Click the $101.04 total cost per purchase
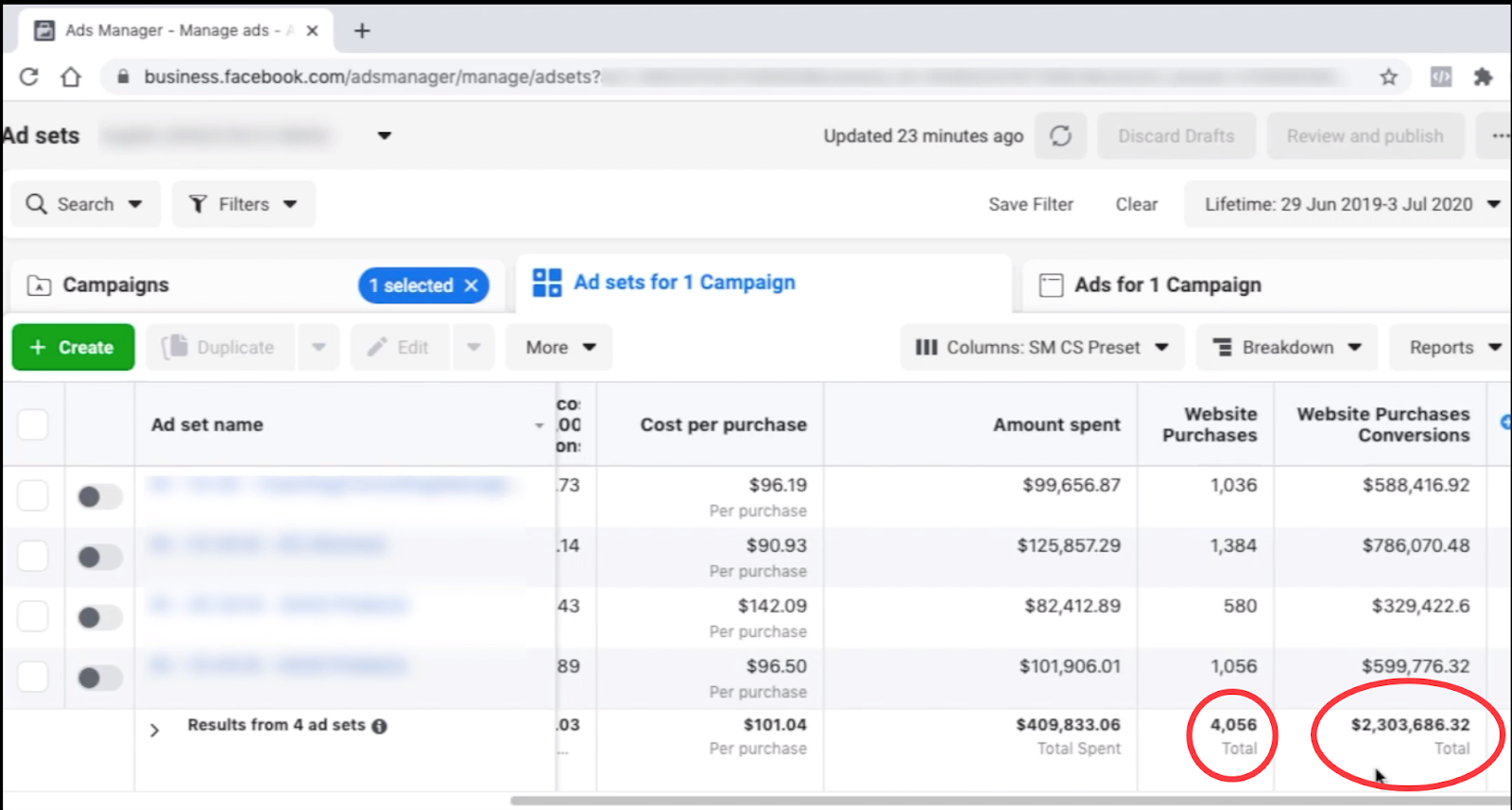Viewport: 1512px width, 810px height. point(775,725)
